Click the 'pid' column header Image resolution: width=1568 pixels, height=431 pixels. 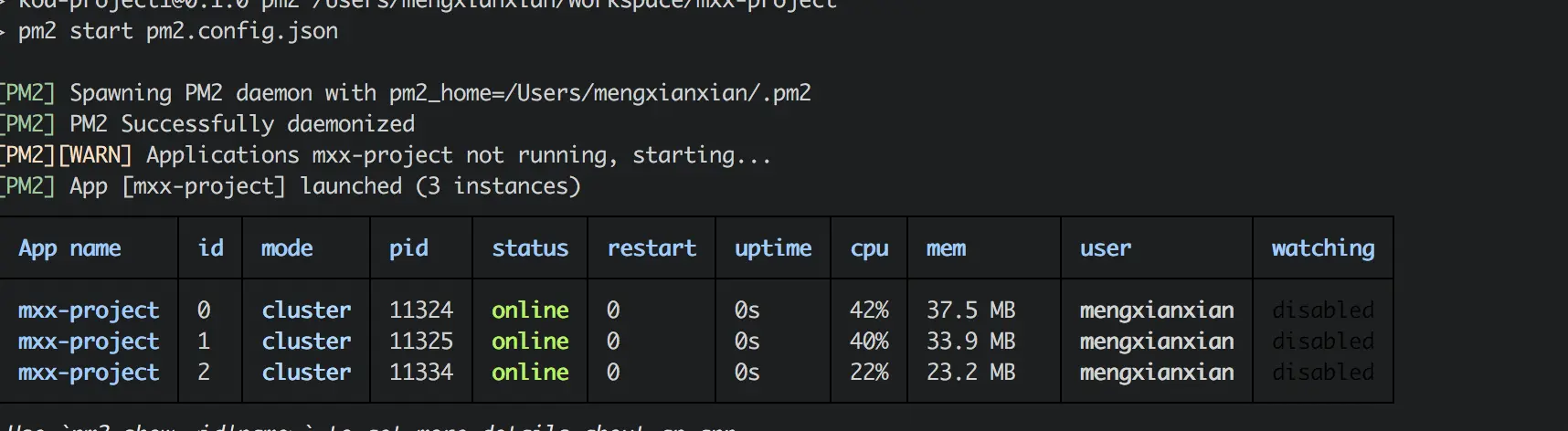tap(408, 248)
